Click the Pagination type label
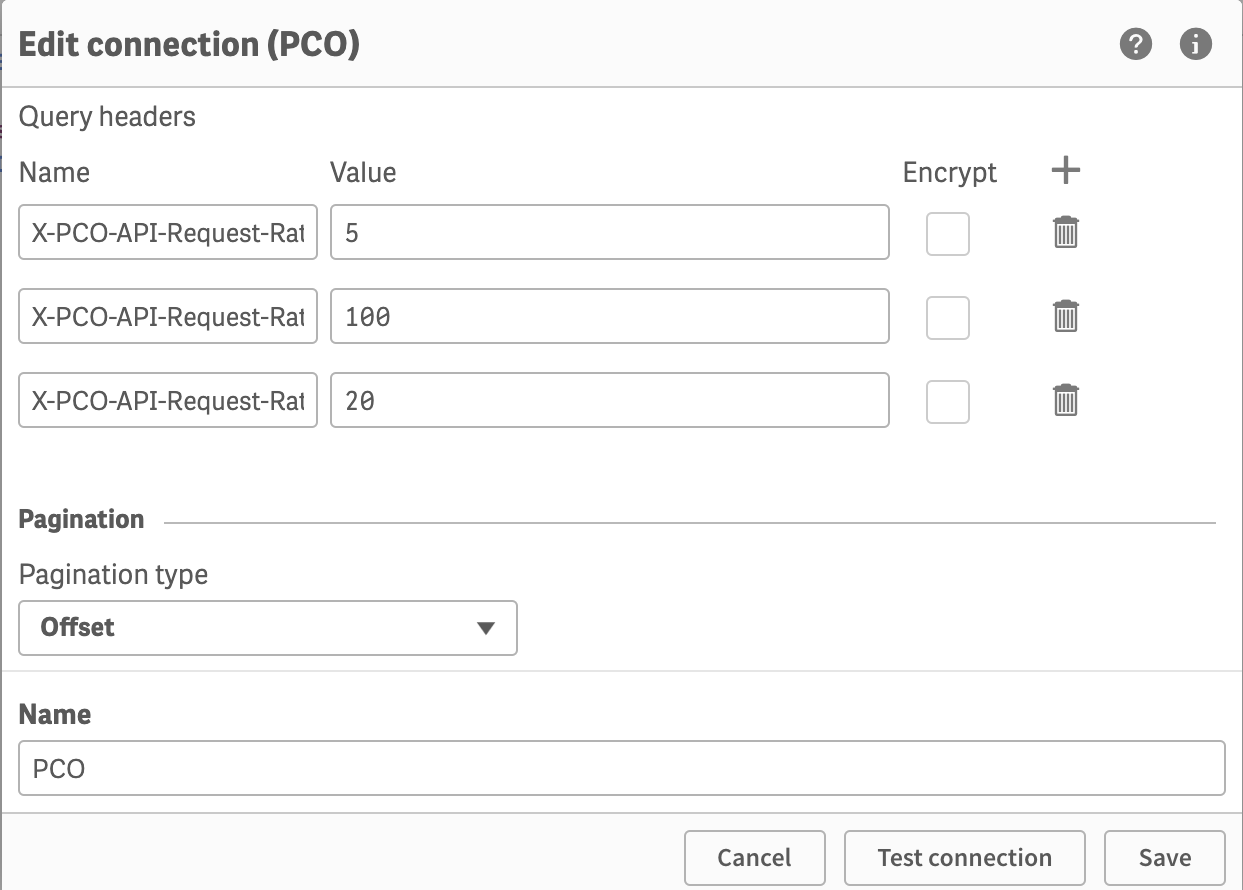The width and height of the screenshot is (1243, 890). (114, 575)
